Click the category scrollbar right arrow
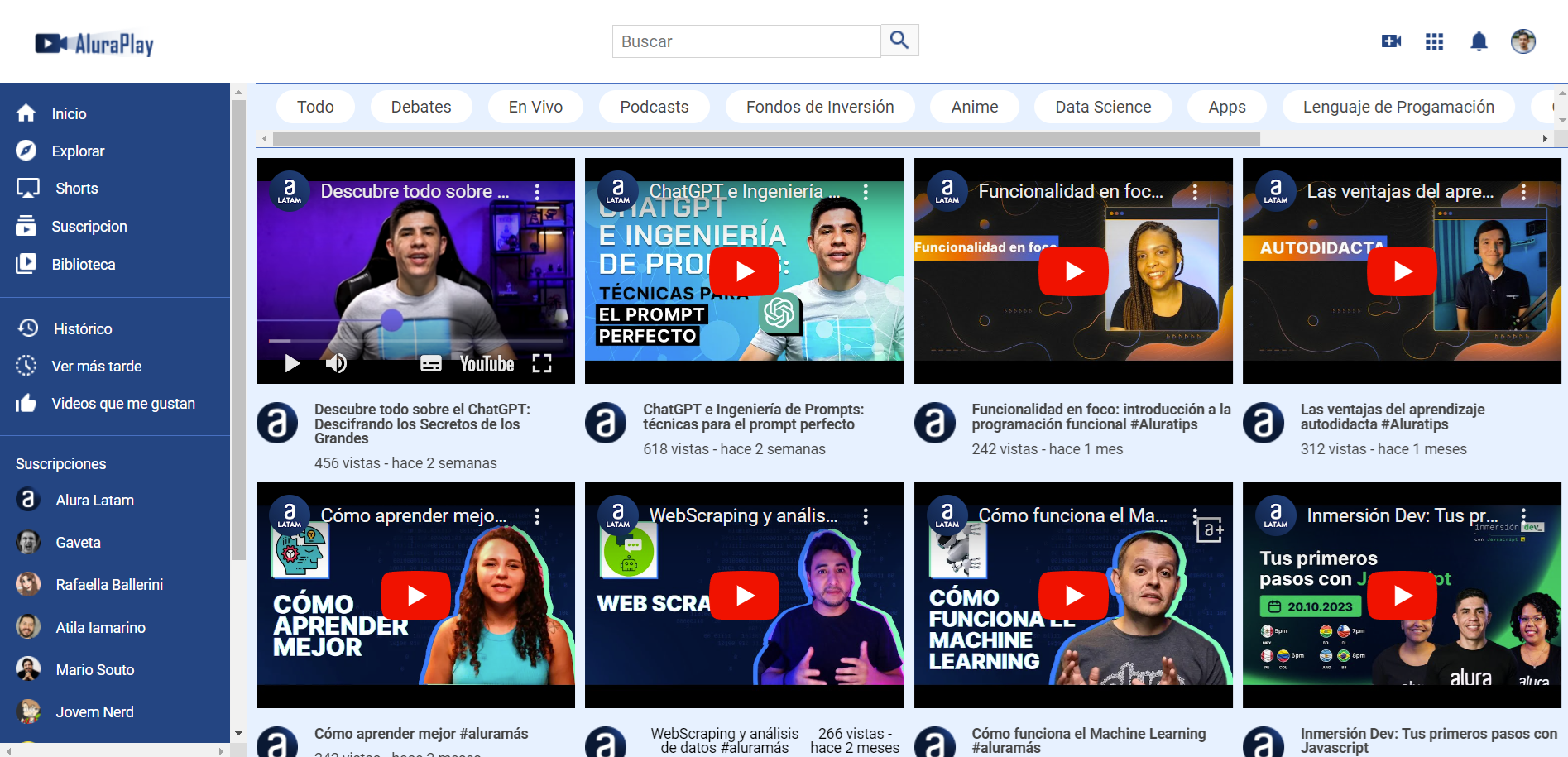Image resolution: width=1568 pixels, height=757 pixels. tap(1544, 138)
